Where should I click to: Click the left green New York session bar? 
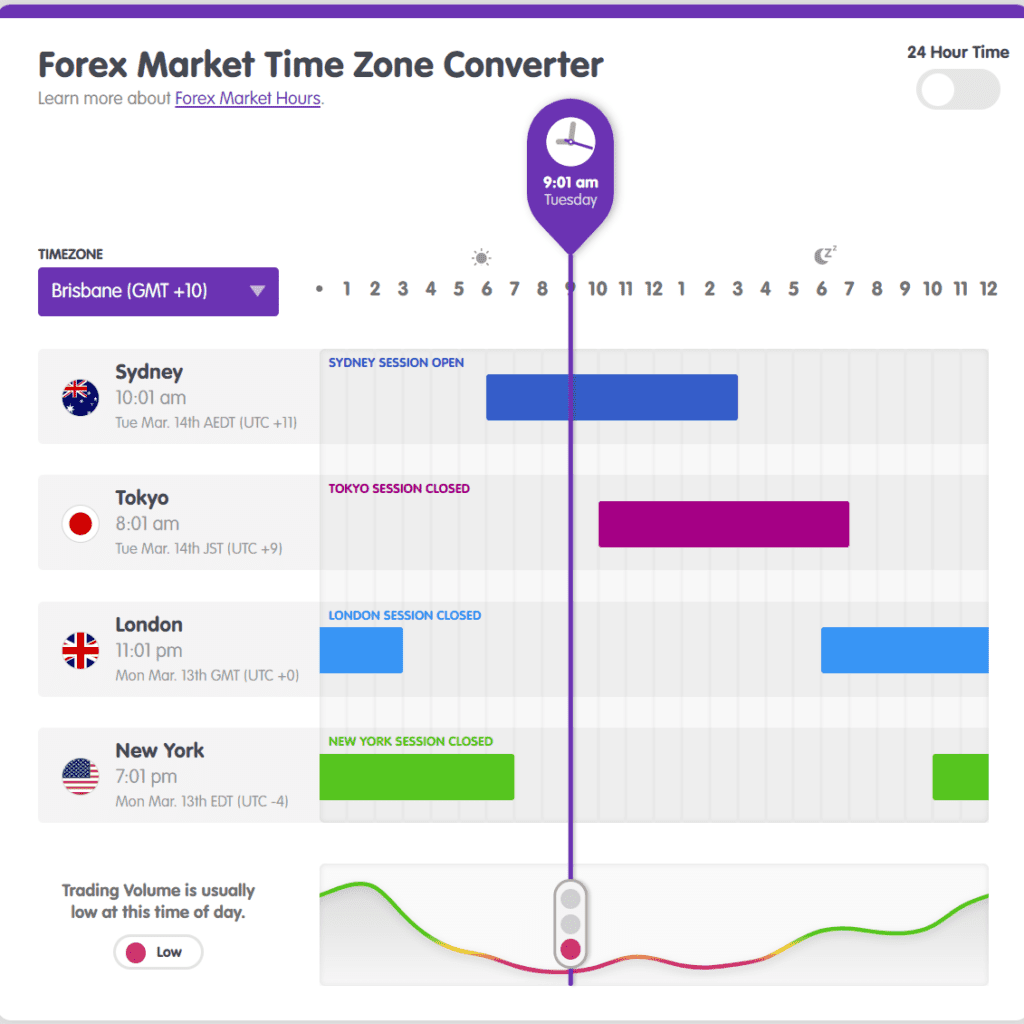[x=416, y=777]
